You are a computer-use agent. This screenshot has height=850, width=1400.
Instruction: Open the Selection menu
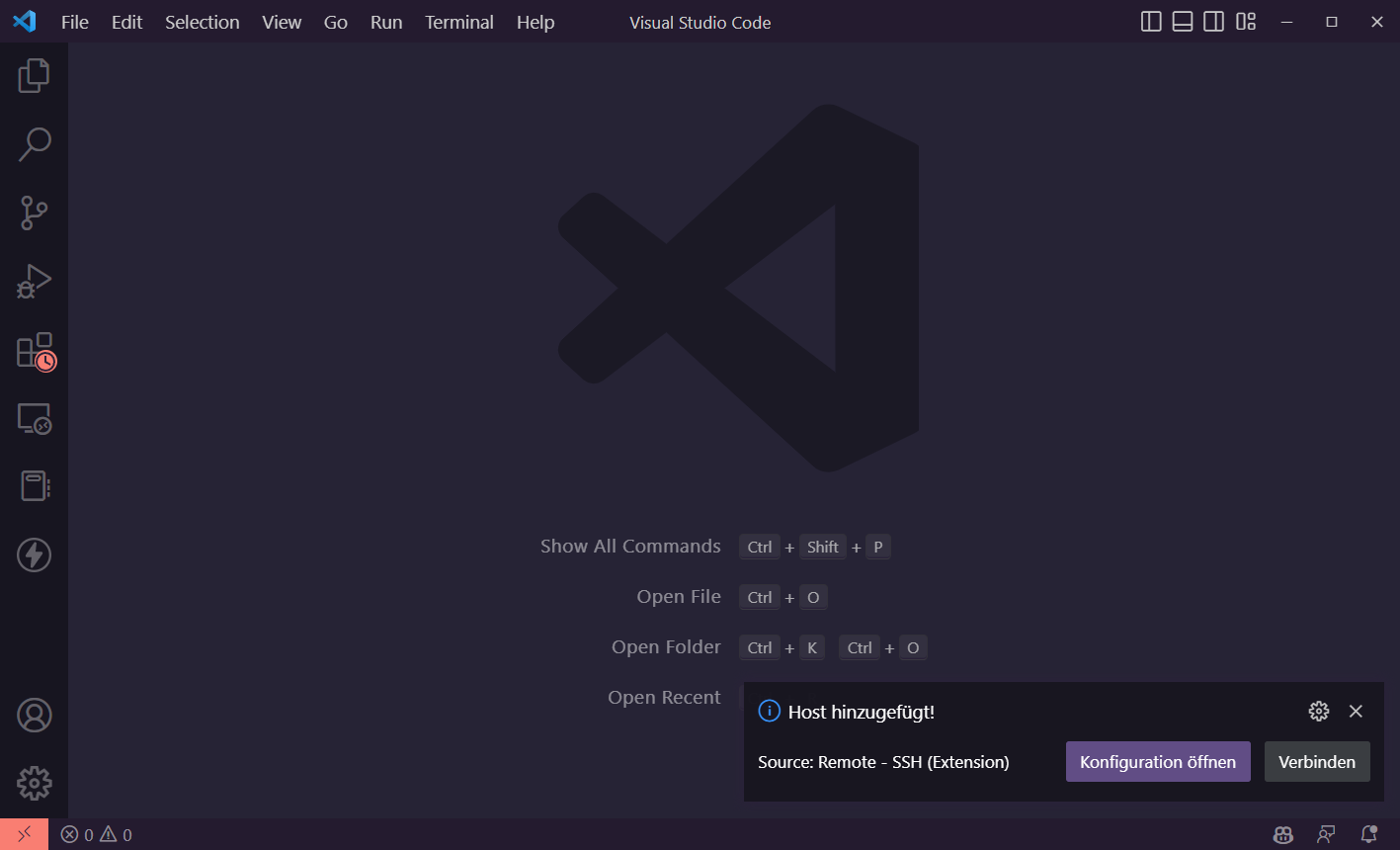click(202, 22)
